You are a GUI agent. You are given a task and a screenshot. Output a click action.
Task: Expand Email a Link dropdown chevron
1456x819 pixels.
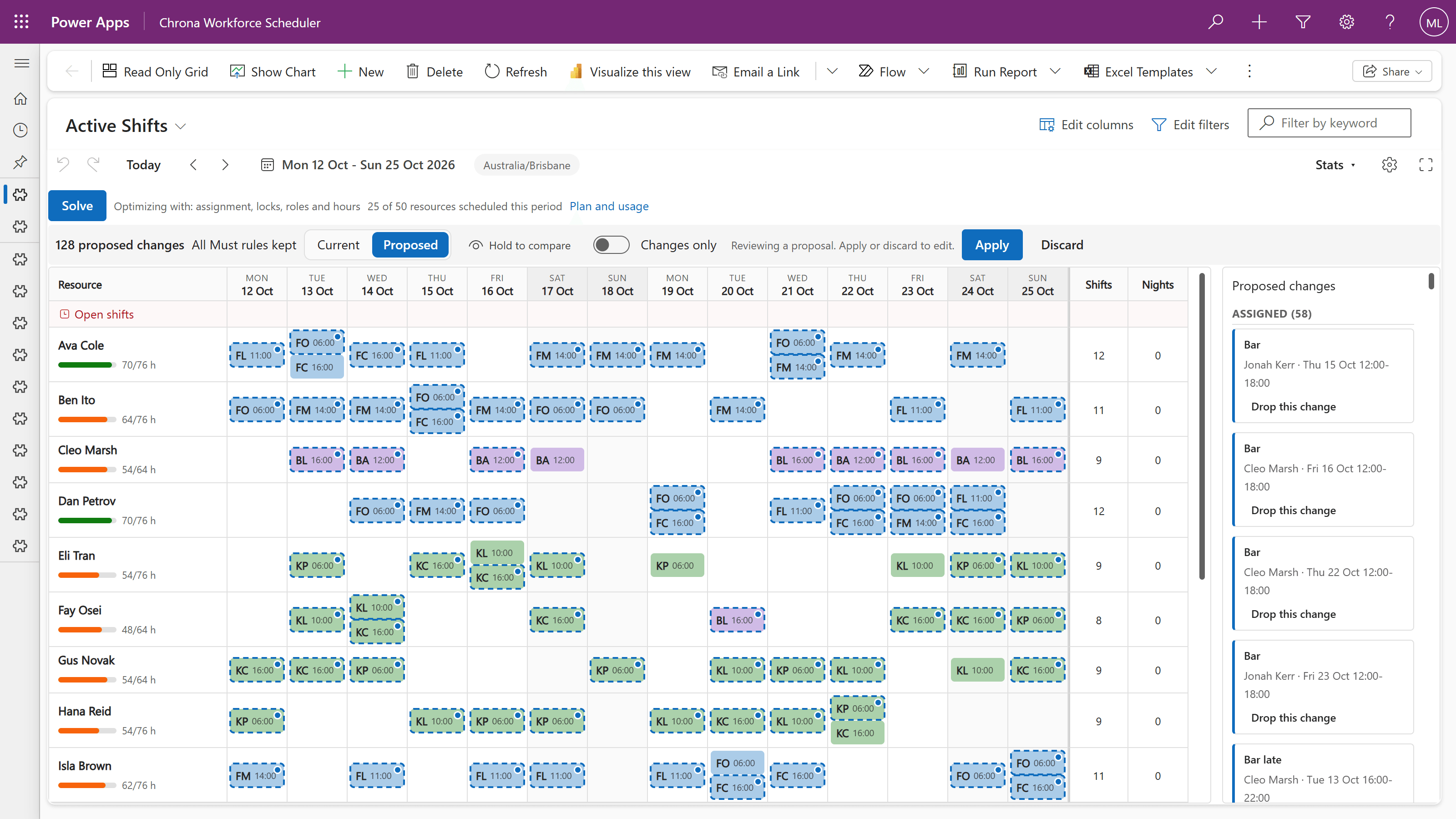pyautogui.click(x=831, y=71)
